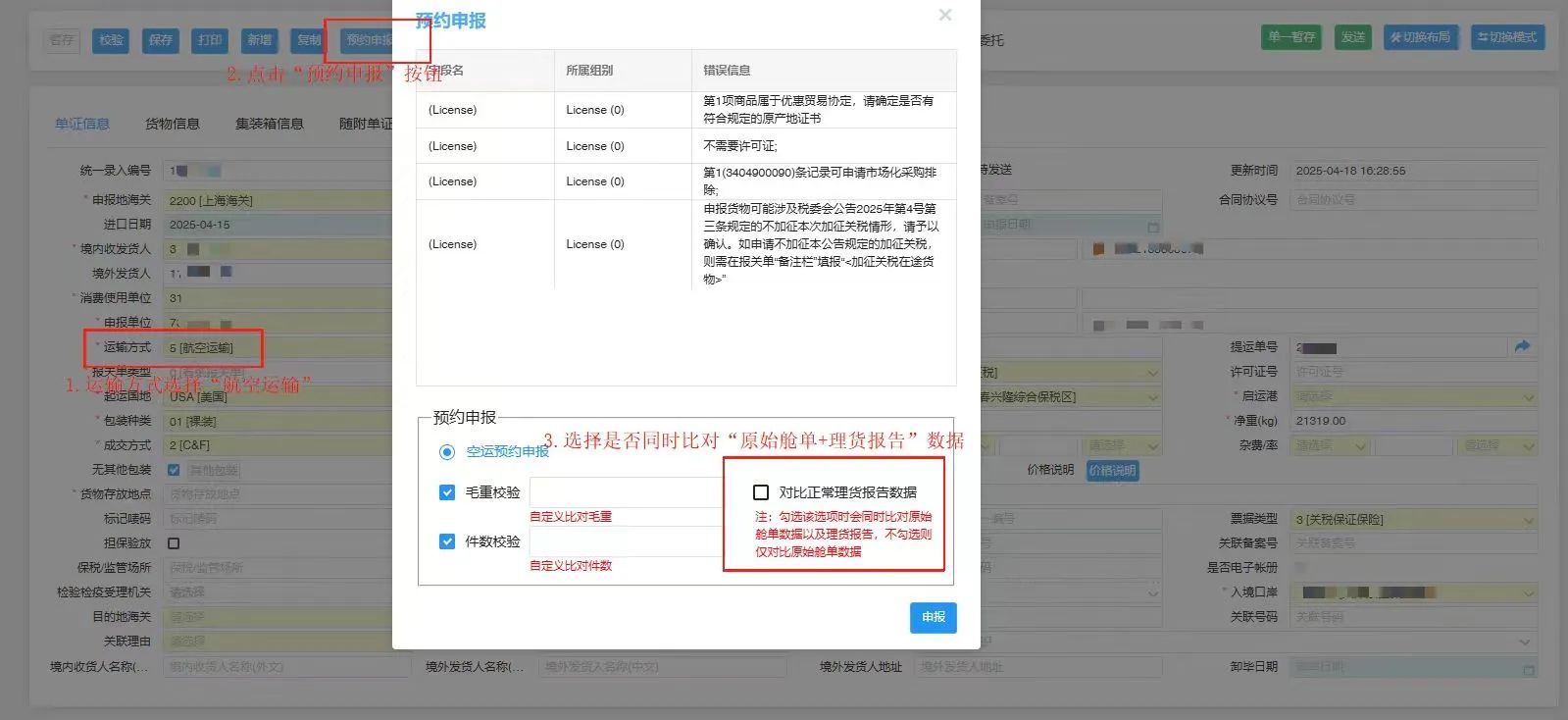Screen dimensions: 1568x720
Task: Click the 切换模式 mode switch button
Action: [1507, 37]
